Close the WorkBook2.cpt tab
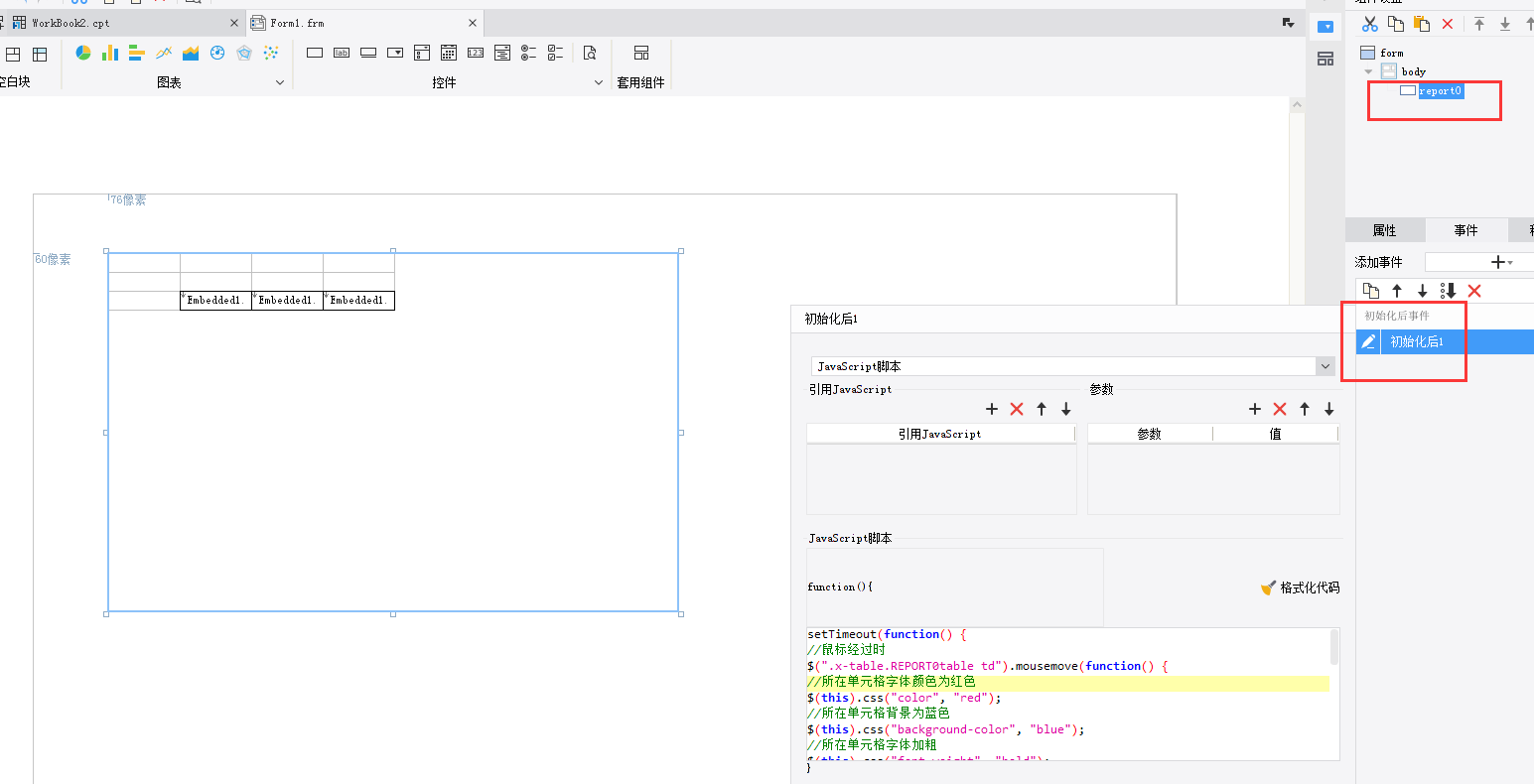Viewport: 1534px width, 784px height. pos(235,23)
